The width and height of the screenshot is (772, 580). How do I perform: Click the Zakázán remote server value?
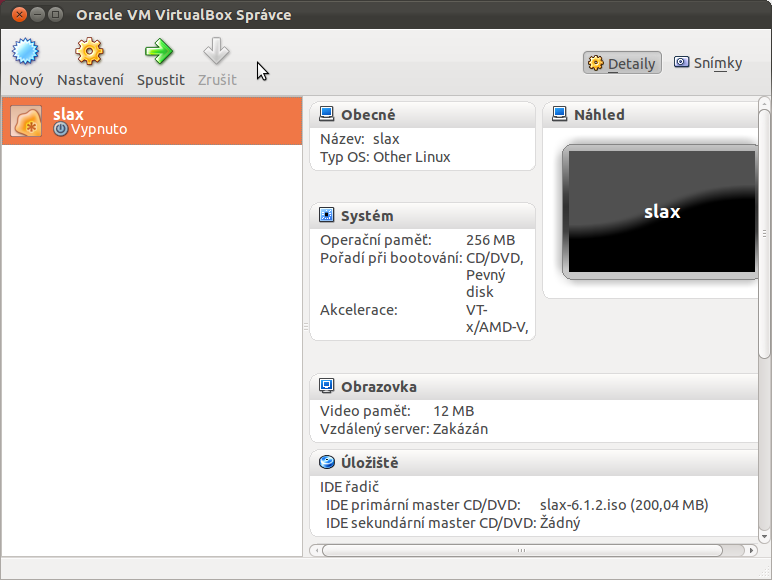460,429
